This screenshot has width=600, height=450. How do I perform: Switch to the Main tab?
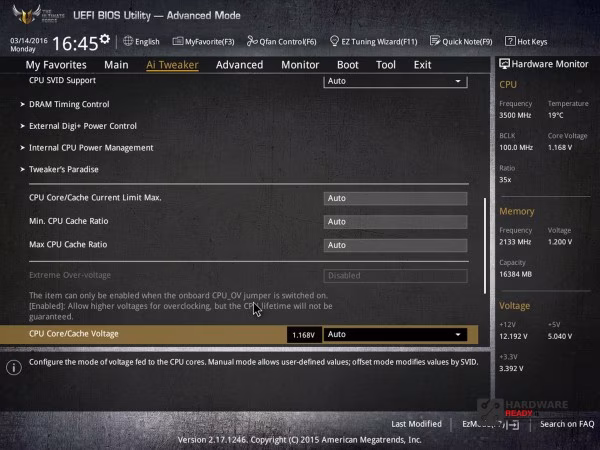(x=116, y=65)
